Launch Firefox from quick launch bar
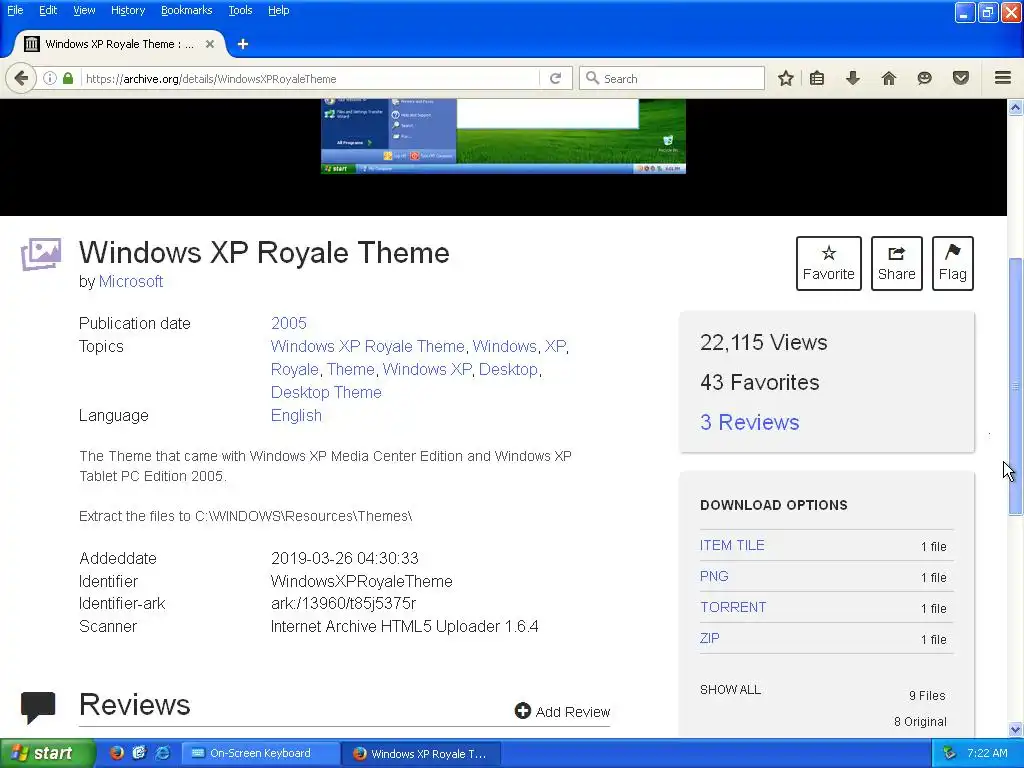 [117, 753]
